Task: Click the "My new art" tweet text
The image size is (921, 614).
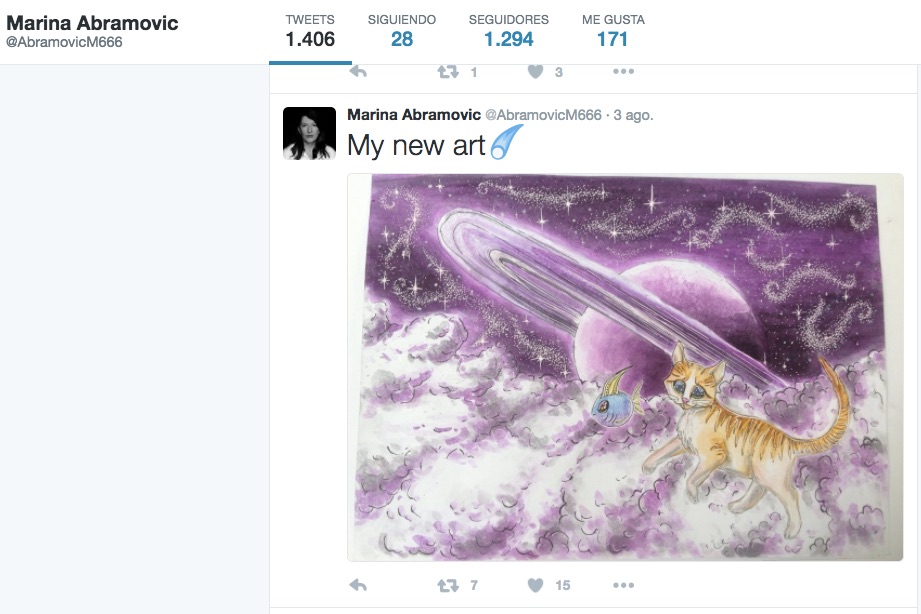Action: pos(415,146)
